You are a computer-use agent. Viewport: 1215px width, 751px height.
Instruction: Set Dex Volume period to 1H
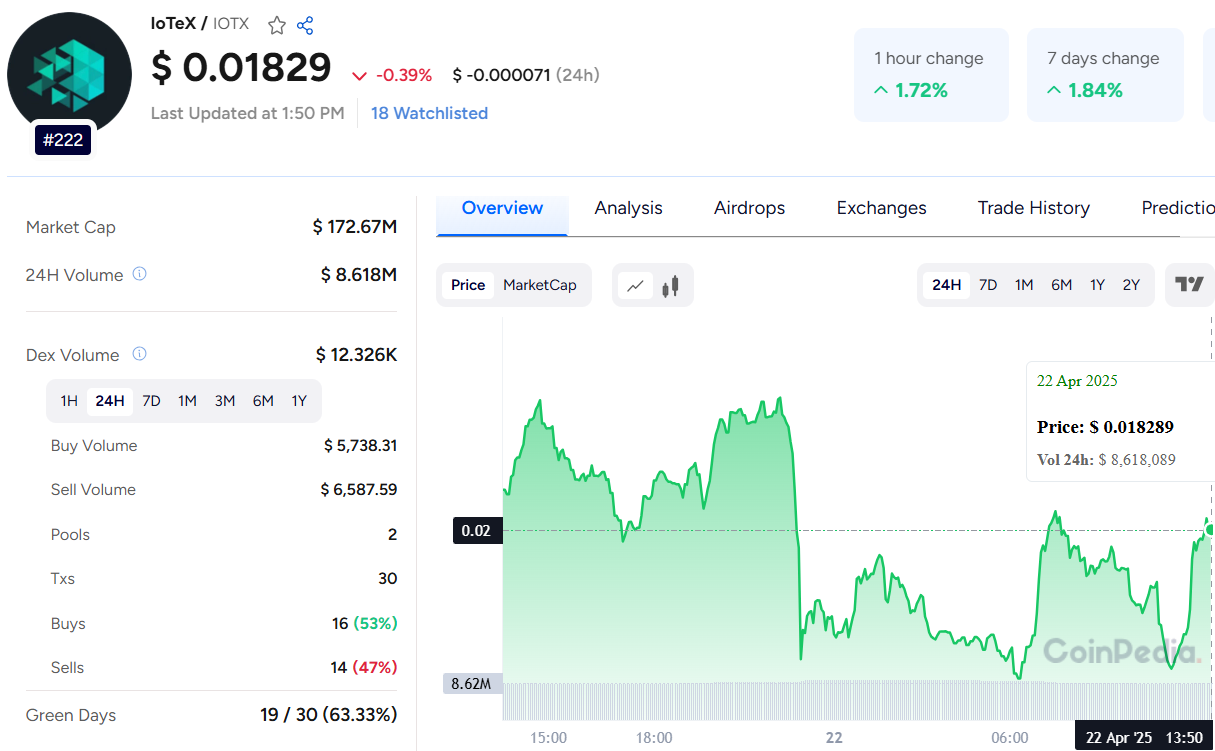pyautogui.click(x=69, y=401)
